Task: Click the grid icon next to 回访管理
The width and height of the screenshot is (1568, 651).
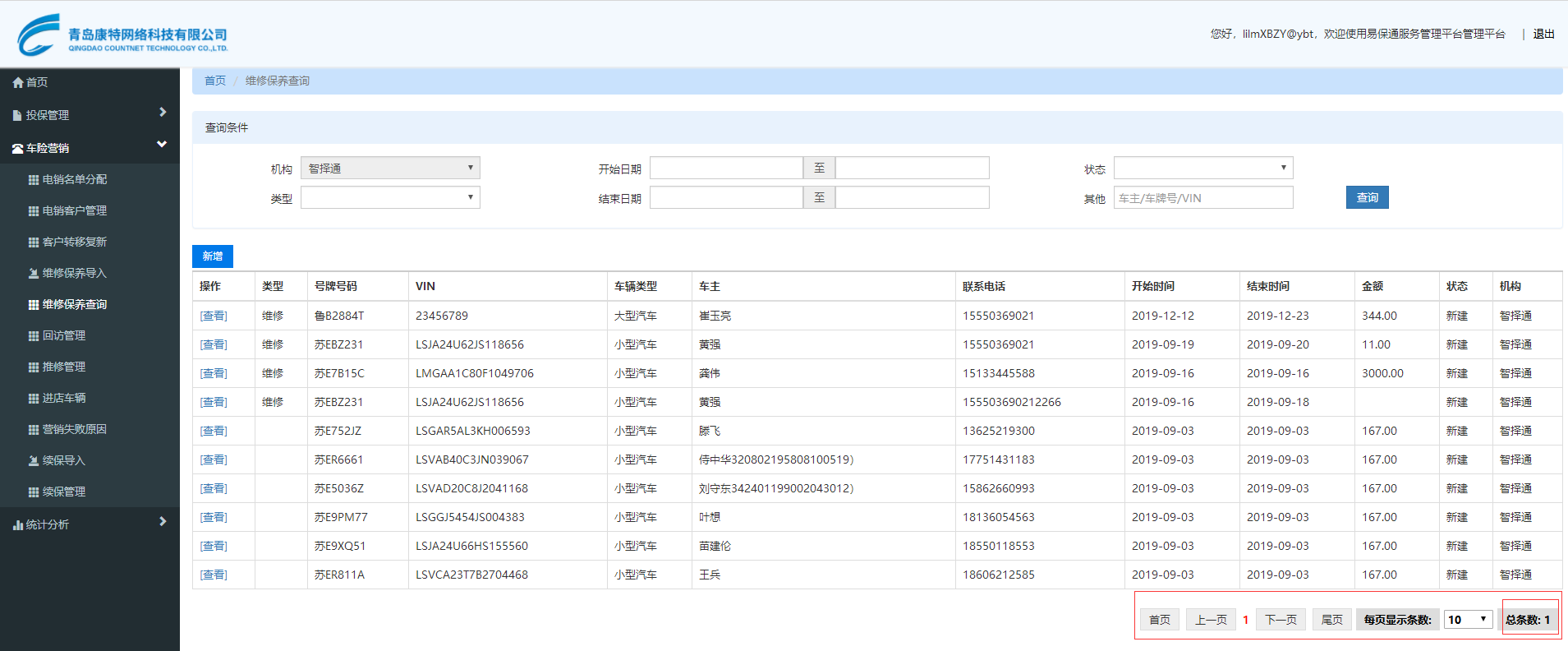Action: point(34,336)
